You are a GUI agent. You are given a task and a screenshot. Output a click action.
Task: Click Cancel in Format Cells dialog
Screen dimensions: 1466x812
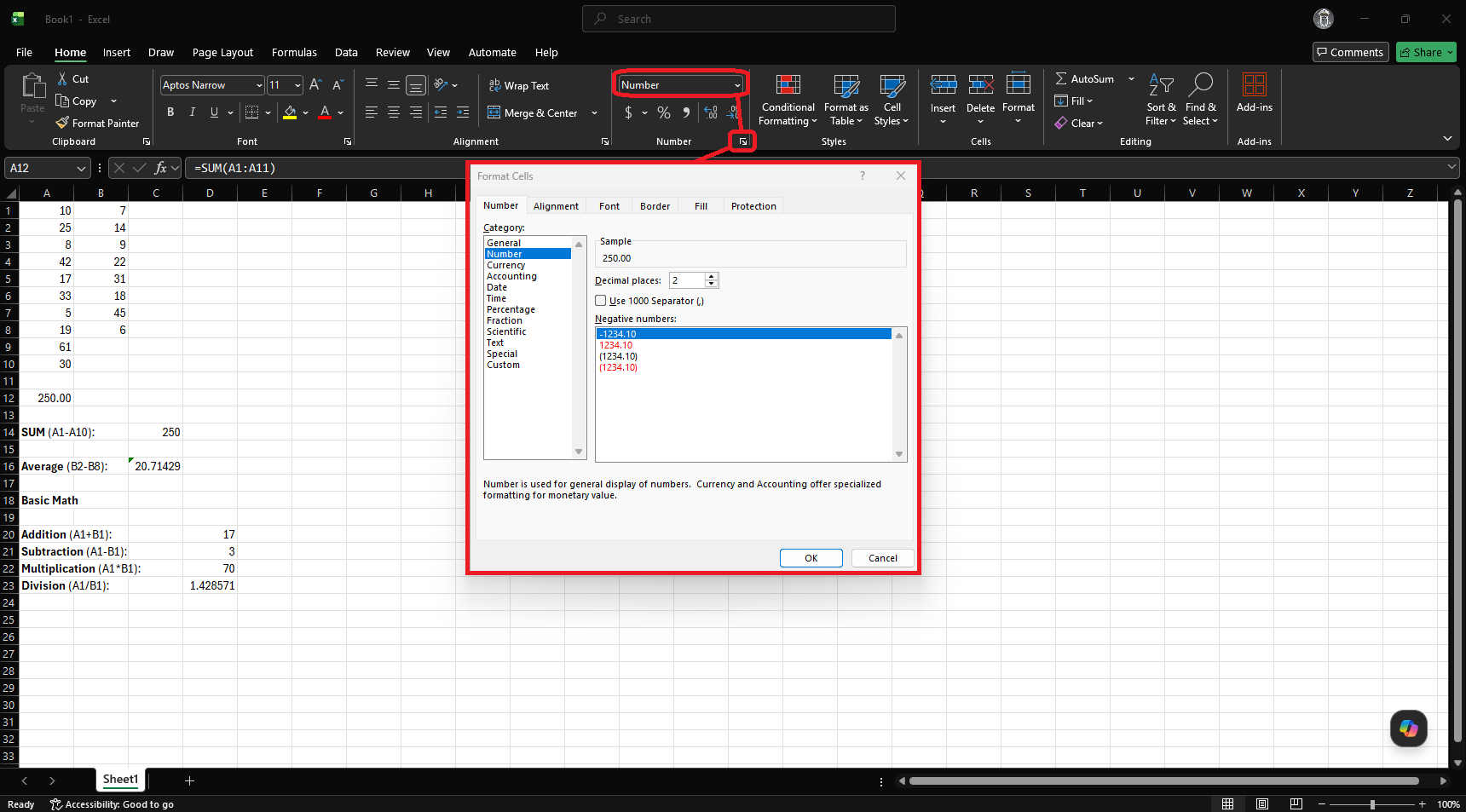point(882,558)
